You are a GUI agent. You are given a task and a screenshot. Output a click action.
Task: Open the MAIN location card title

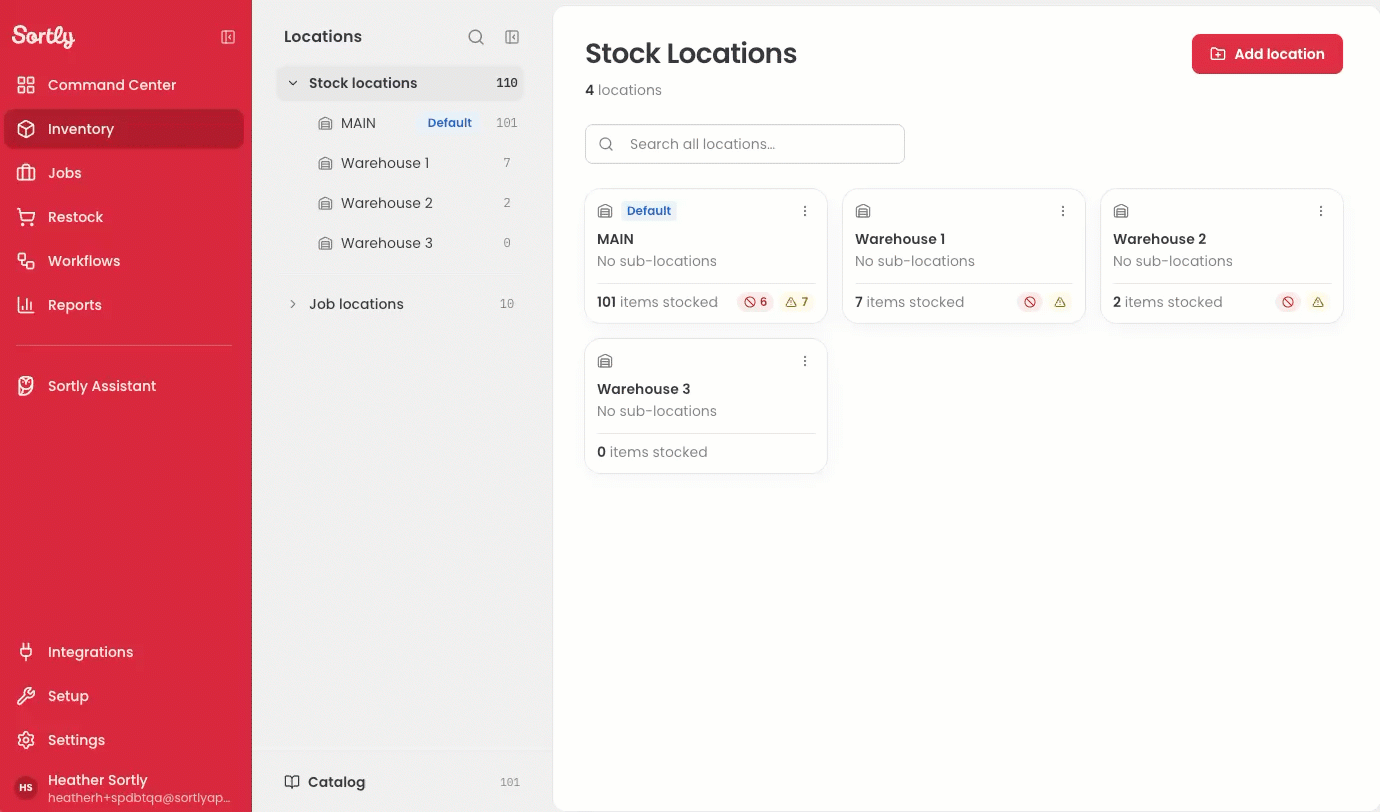click(x=616, y=239)
